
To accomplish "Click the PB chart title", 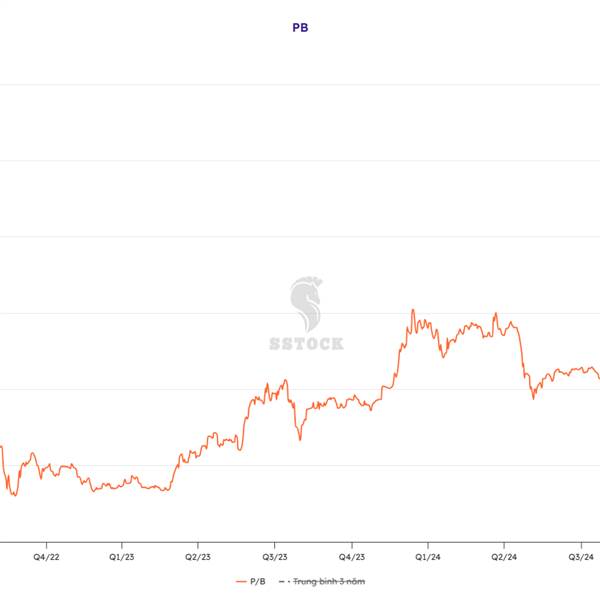I will click(x=300, y=28).
